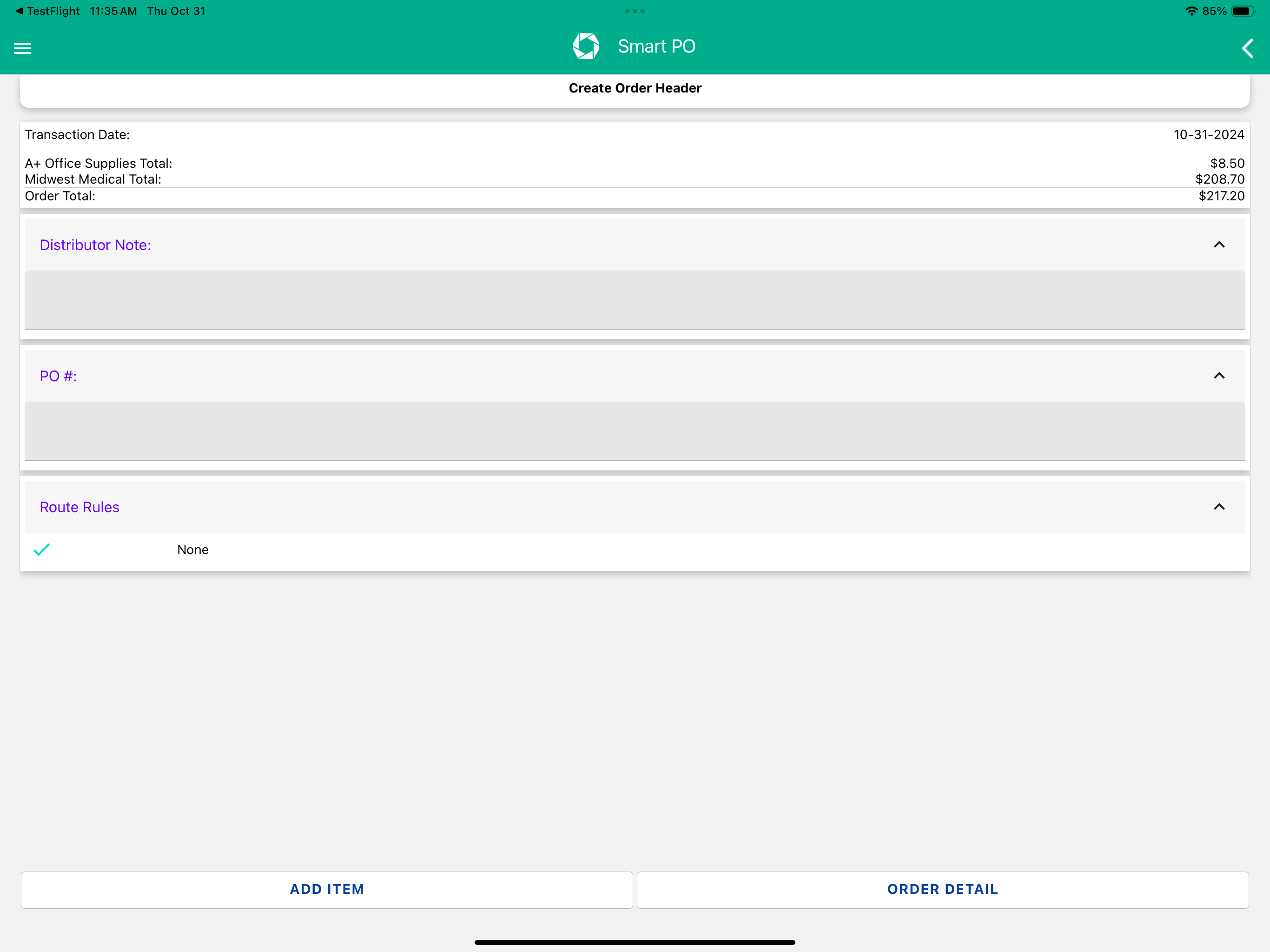Tap the battery status icon
Viewport: 1270px width, 952px height.
point(1243,11)
